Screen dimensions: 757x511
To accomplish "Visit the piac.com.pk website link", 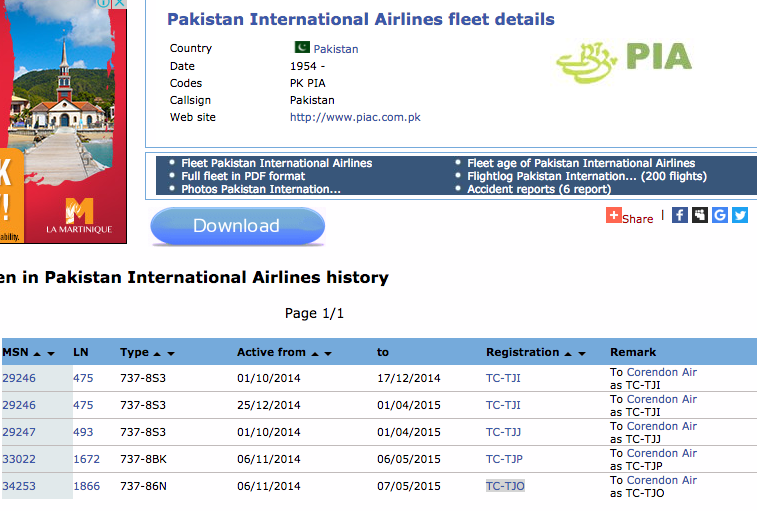I will point(355,117).
